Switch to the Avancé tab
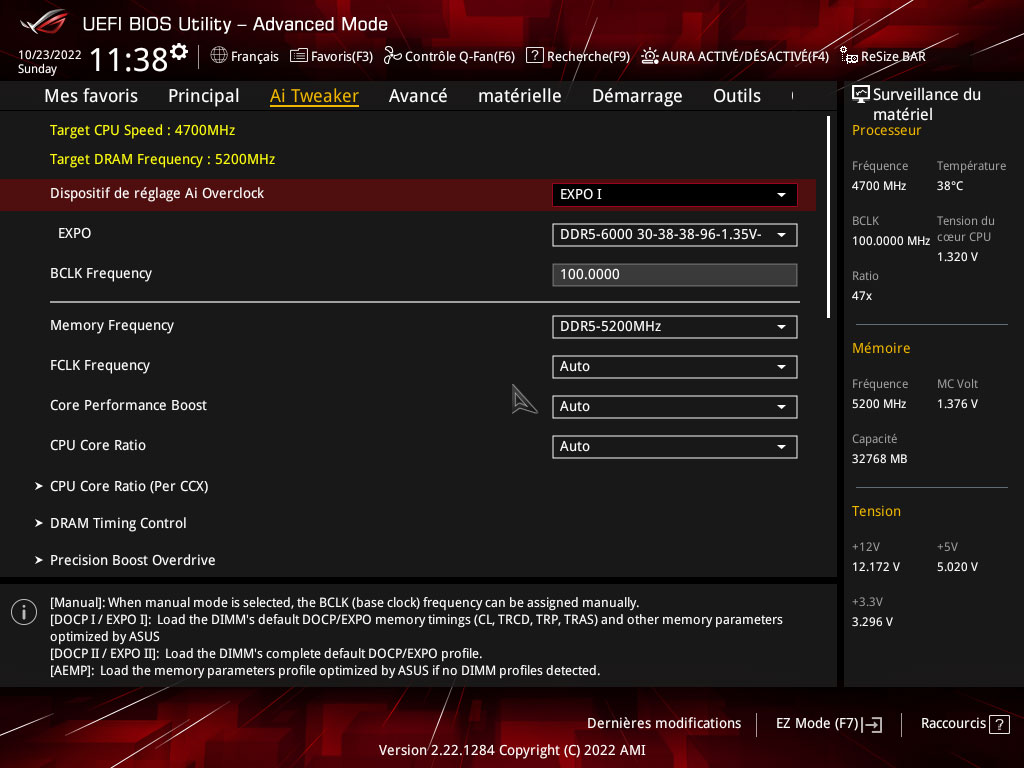 (x=418, y=96)
